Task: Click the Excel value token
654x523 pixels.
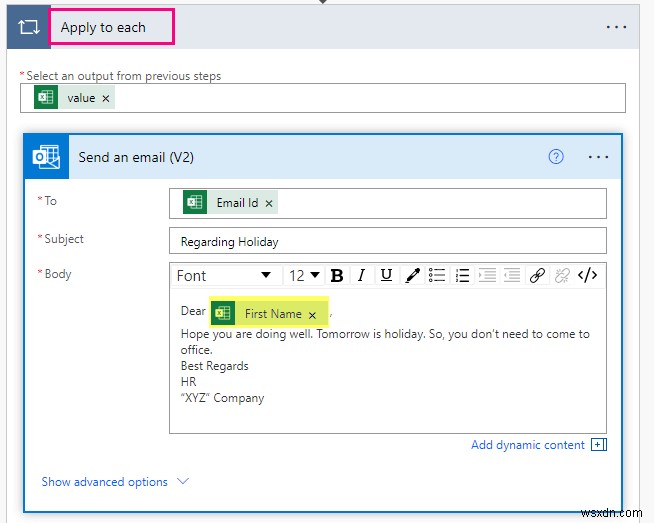Action: [74, 98]
